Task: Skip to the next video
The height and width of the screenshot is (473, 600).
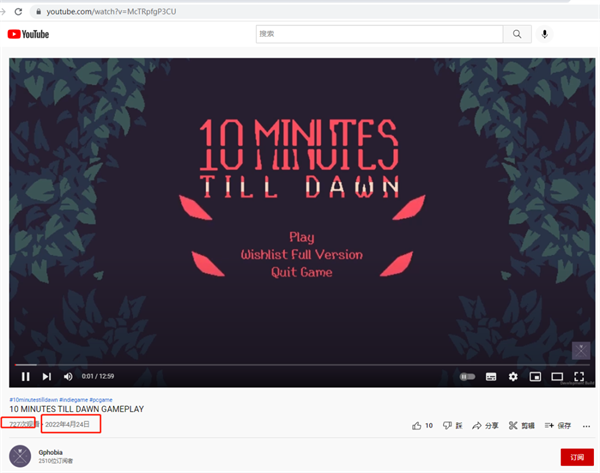Action: tap(47, 377)
